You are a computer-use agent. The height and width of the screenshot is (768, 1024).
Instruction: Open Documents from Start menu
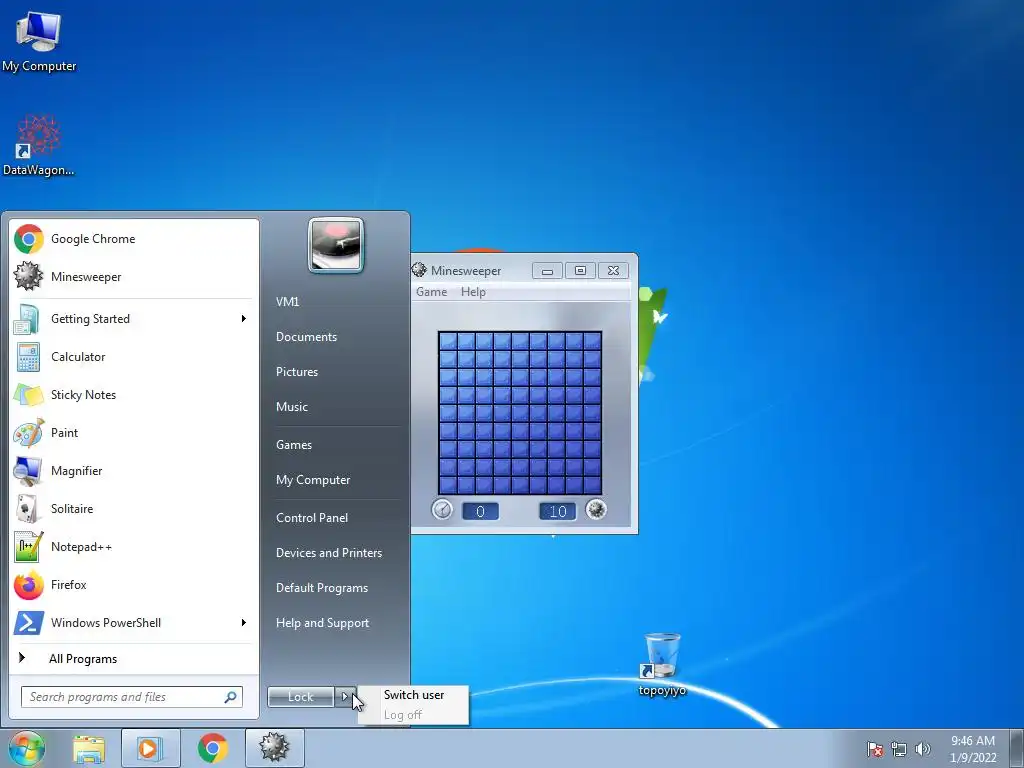click(x=306, y=337)
